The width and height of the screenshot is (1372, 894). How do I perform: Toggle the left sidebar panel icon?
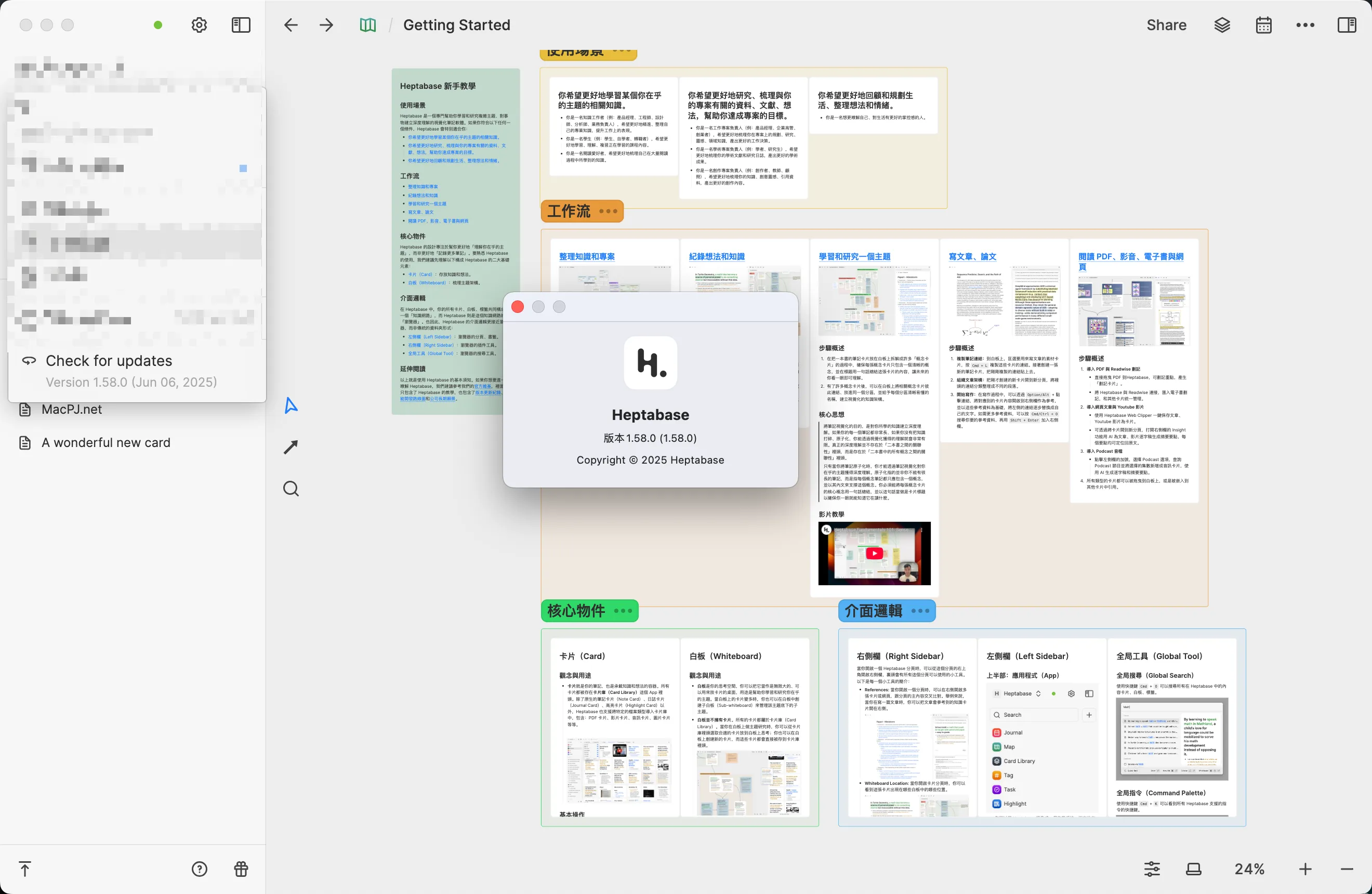pyautogui.click(x=241, y=25)
